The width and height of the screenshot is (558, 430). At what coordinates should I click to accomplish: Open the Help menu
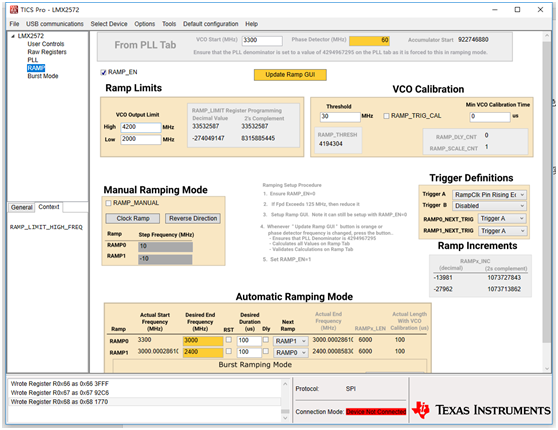pyautogui.click(x=251, y=24)
